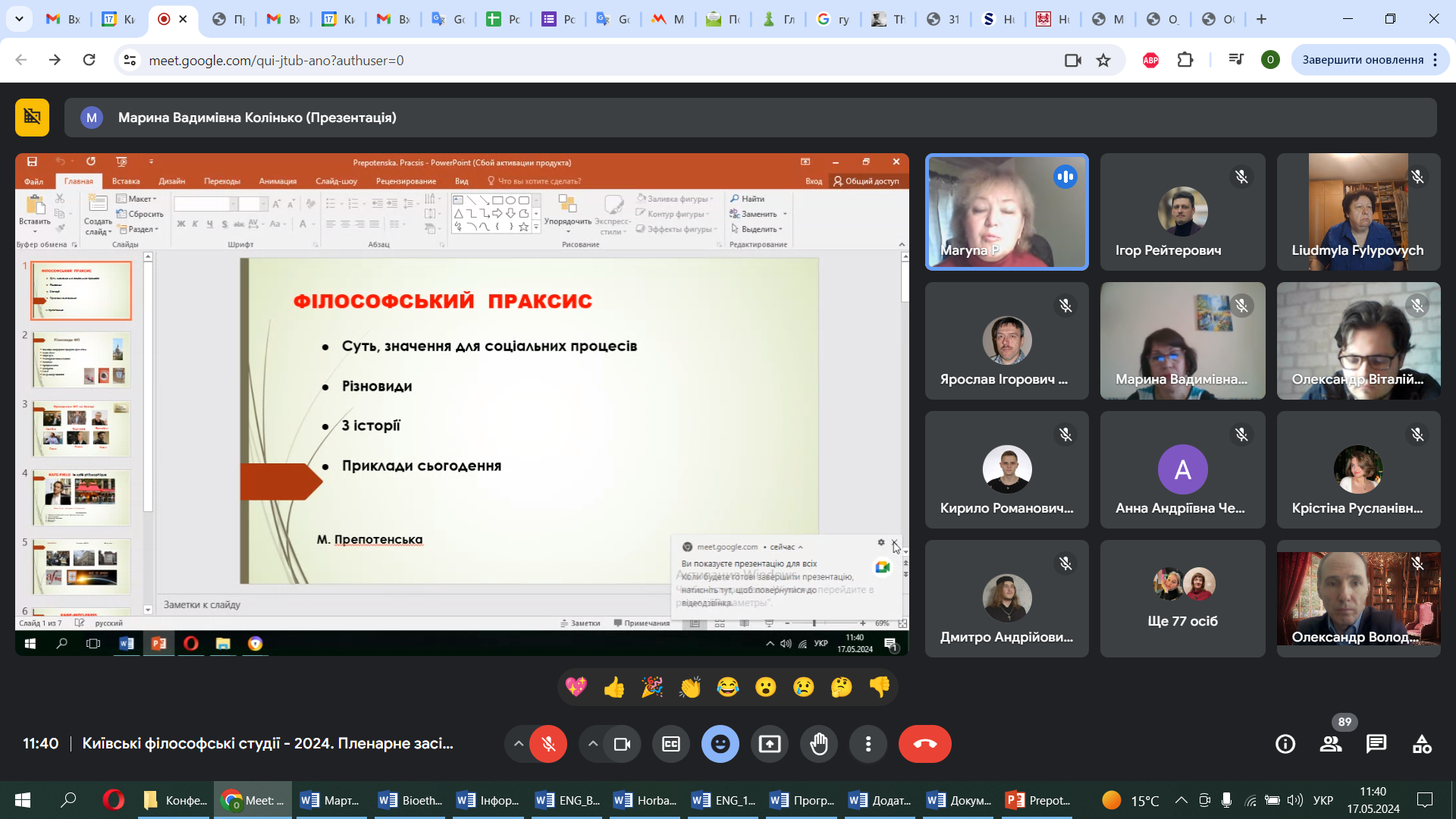
Task: Click the address bar URL
Action: 276,60
